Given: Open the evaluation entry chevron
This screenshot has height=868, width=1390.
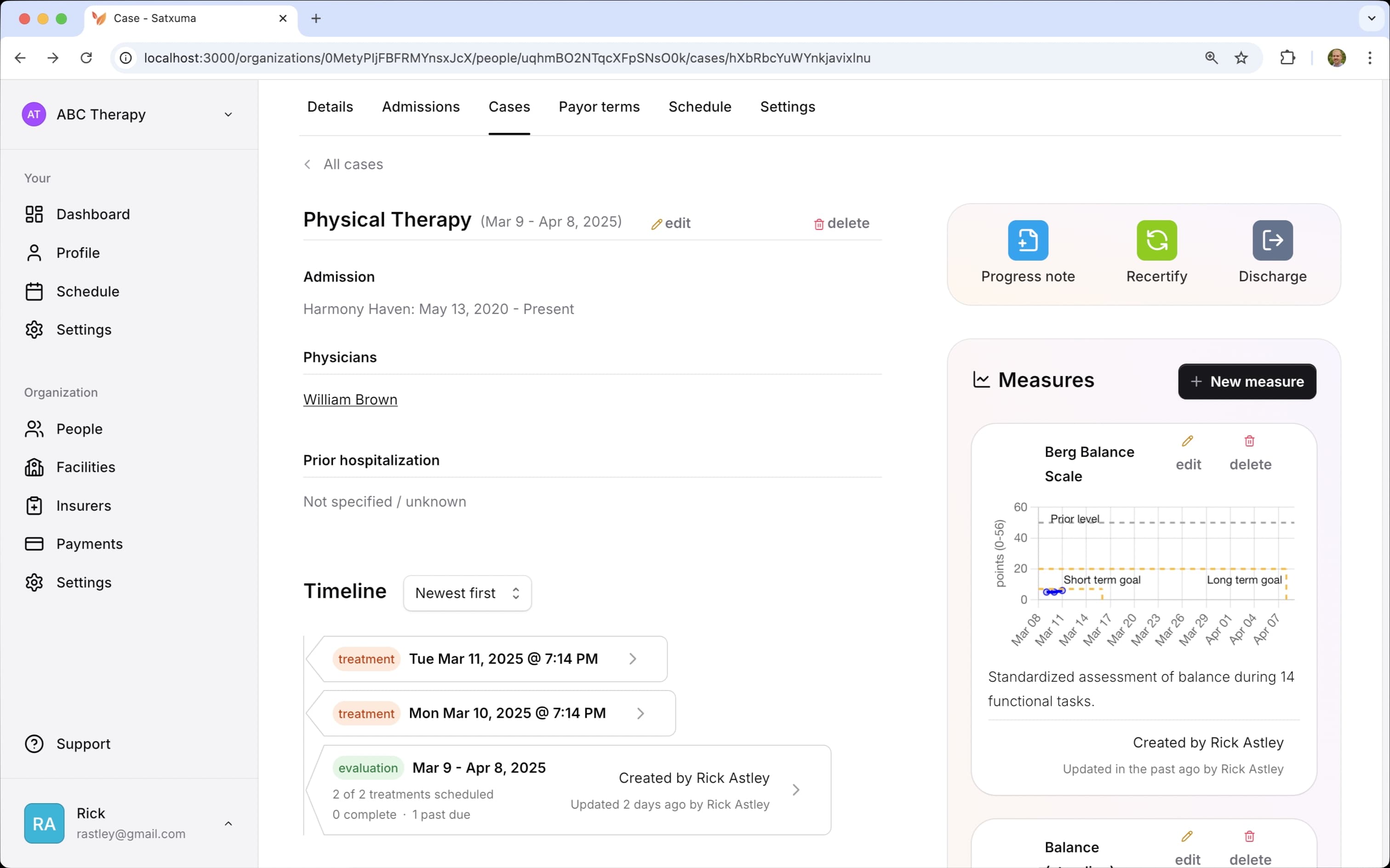Looking at the screenshot, I should pyautogui.click(x=796, y=790).
